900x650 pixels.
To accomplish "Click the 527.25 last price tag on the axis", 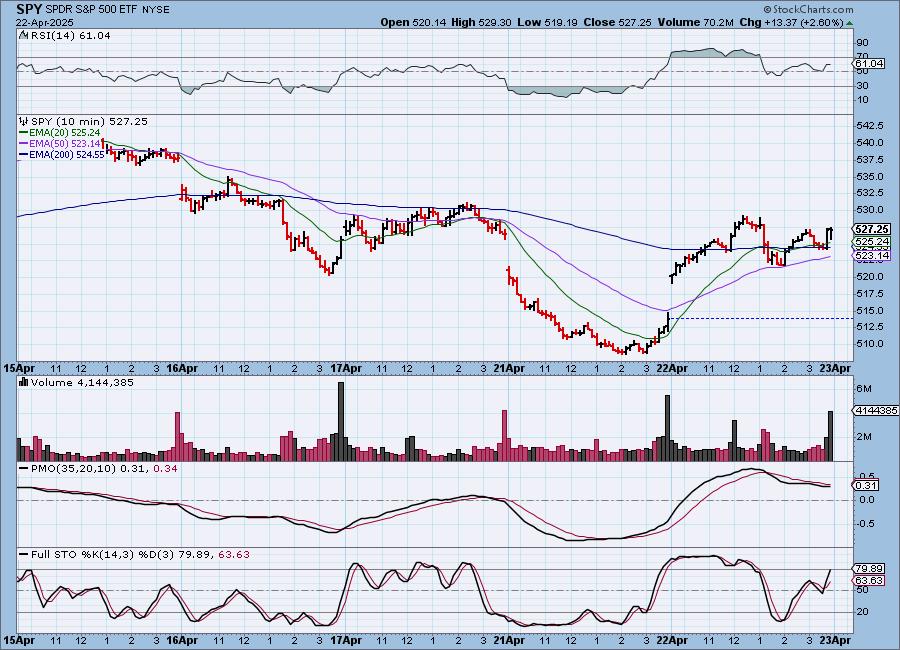I will click(872, 229).
